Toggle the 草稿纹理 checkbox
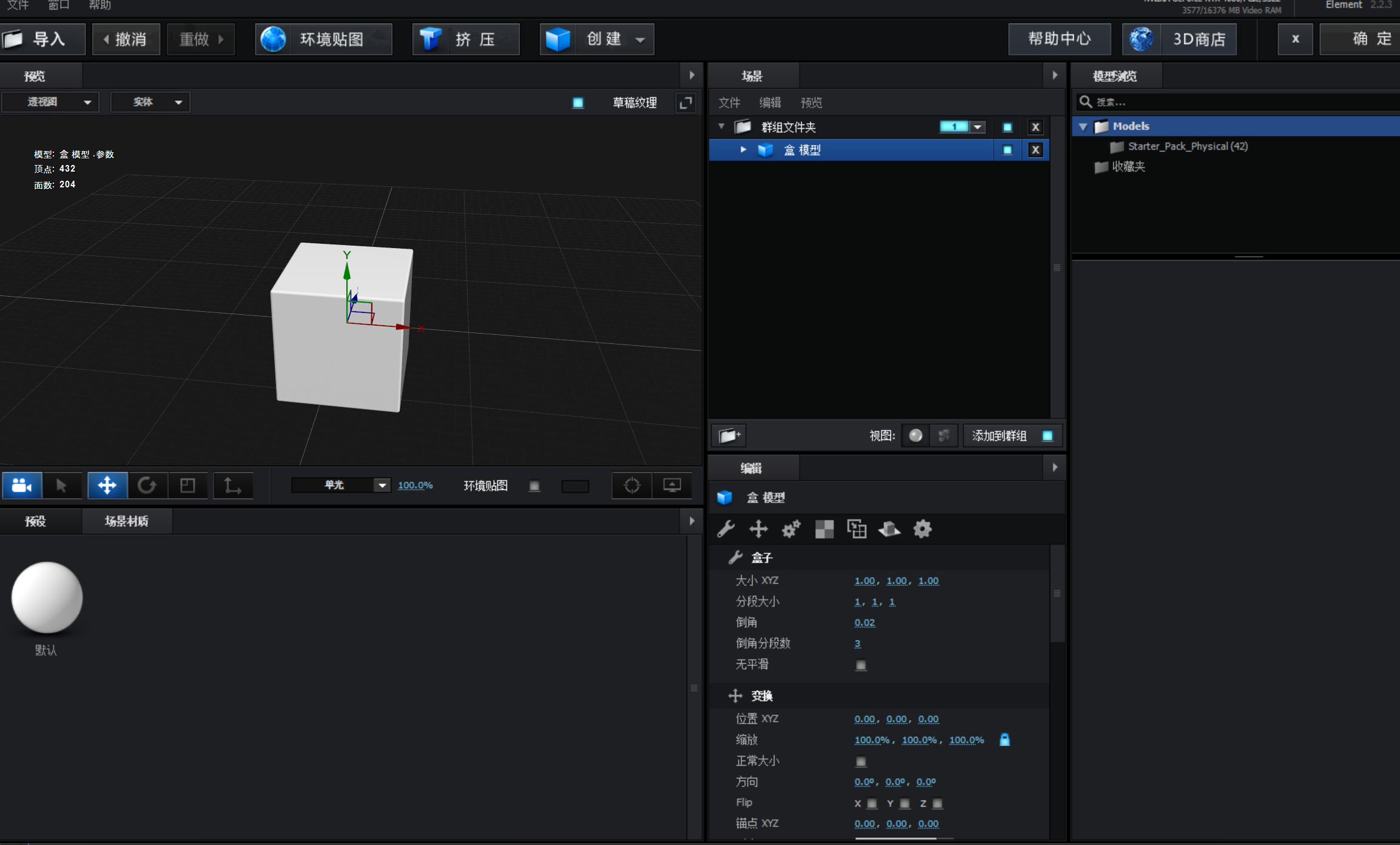 coord(578,103)
